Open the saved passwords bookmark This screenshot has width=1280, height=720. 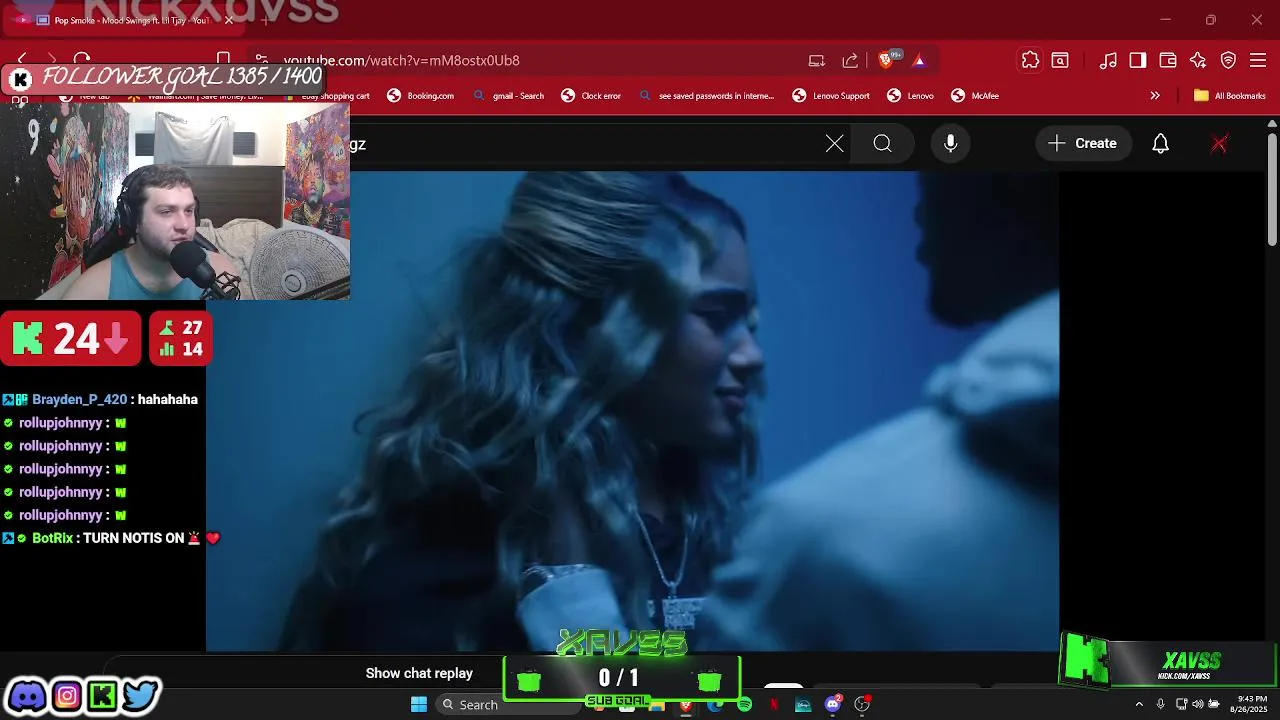coord(707,96)
